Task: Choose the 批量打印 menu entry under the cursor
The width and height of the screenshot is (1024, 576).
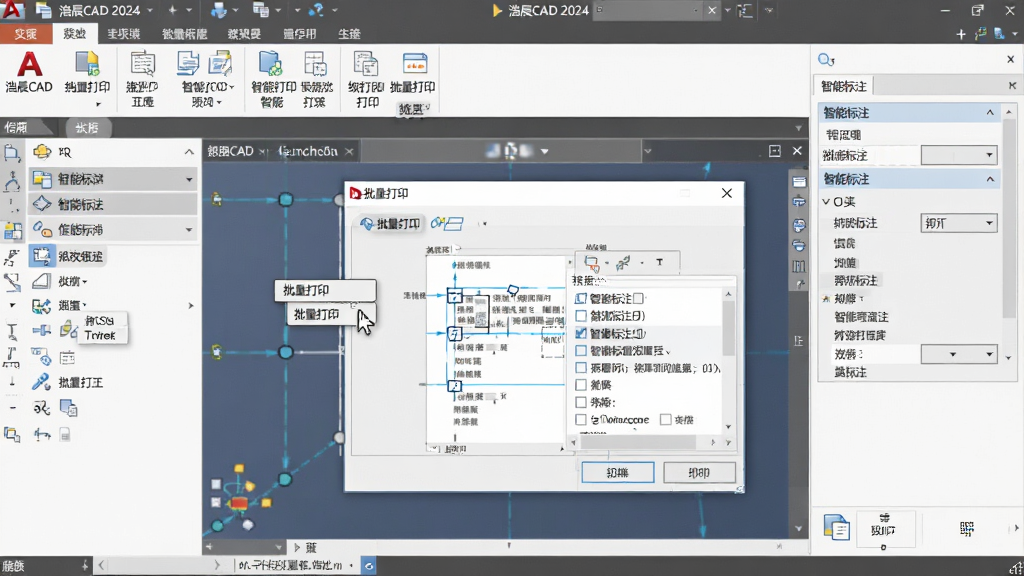Action: [332, 315]
